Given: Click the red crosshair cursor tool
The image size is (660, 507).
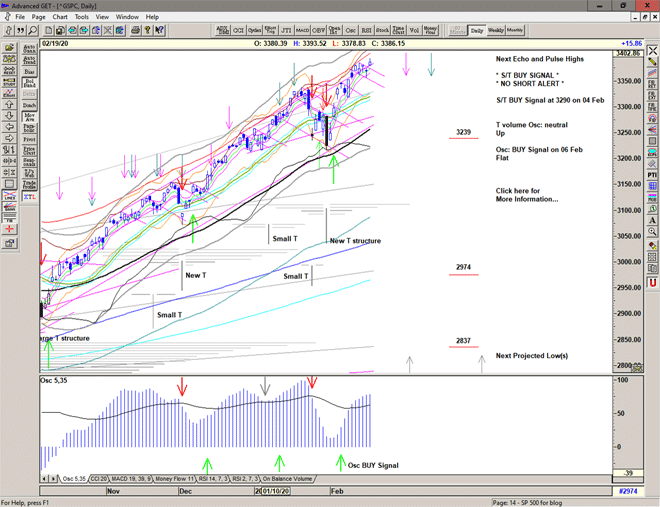Looking at the screenshot, I should (10, 228).
